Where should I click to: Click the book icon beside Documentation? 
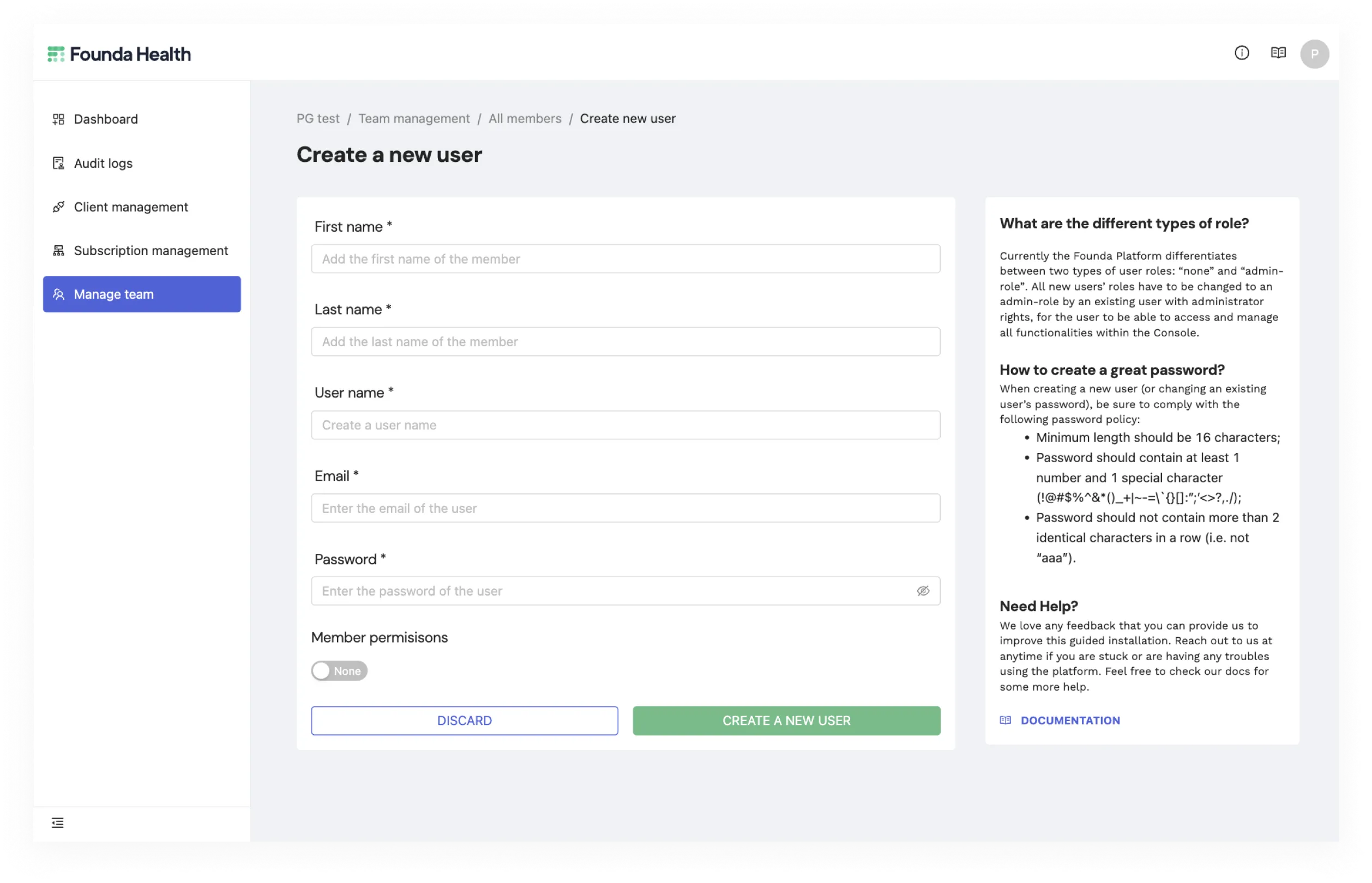[1005, 721]
